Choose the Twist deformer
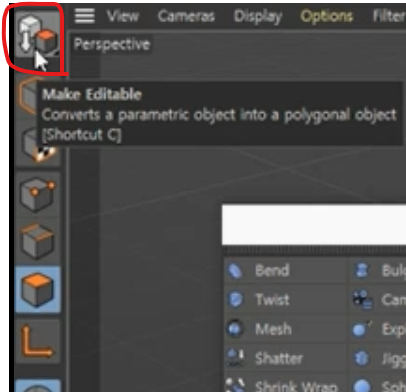Image resolution: width=406 pixels, height=392 pixels. point(285,300)
